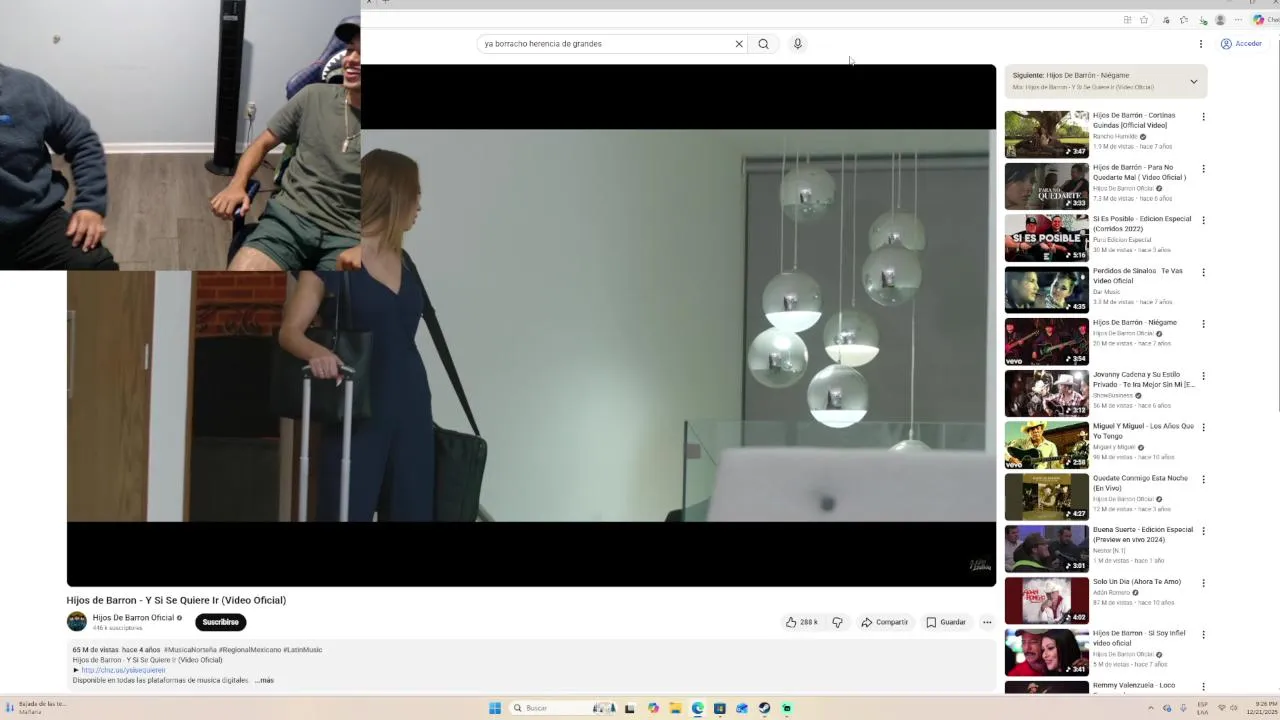Image resolution: width=1280 pixels, height=720 pixels.
Task: Open browser three-dot settings menu
Action: [x=1238, y=20]
